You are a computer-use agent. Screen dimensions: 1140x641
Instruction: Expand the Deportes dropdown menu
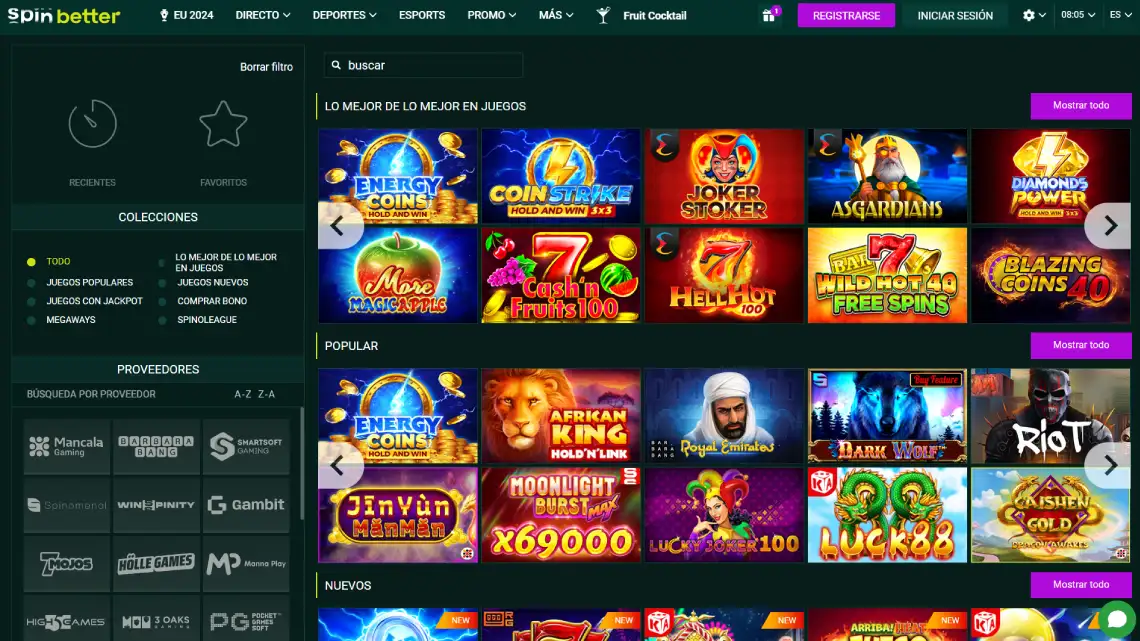pyautogui.click(x=344, y=15)
